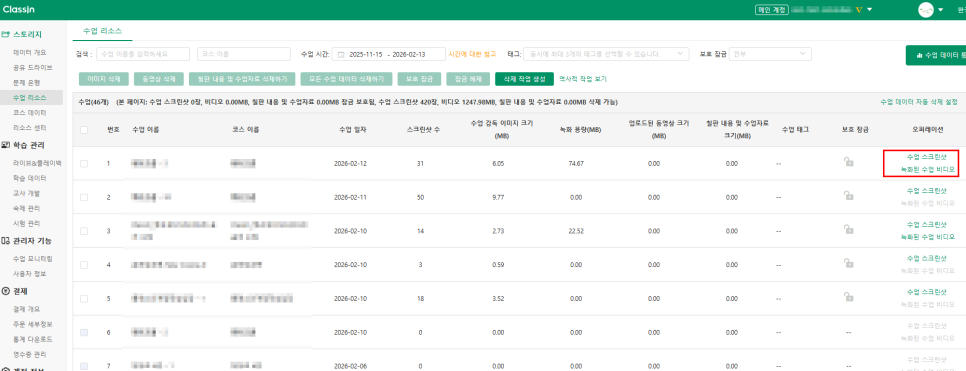This screenshot has width=966, height=371.
Task: Open 수업 스크린샷 link in row 1
Action: [926, 157]
